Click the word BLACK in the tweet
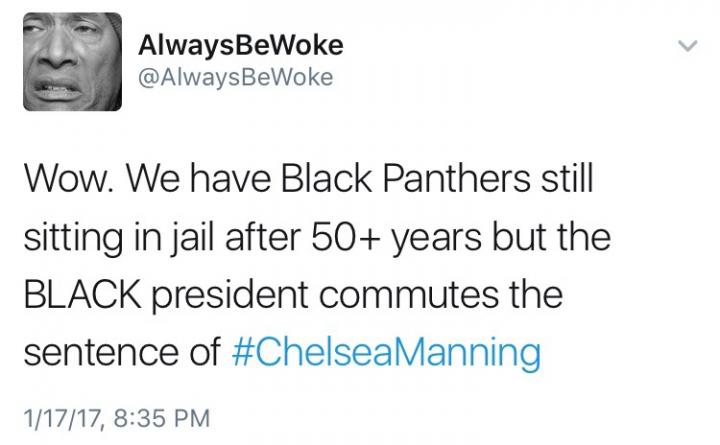The width and height of the screenshot is (720, 445). tap(82, 294)
